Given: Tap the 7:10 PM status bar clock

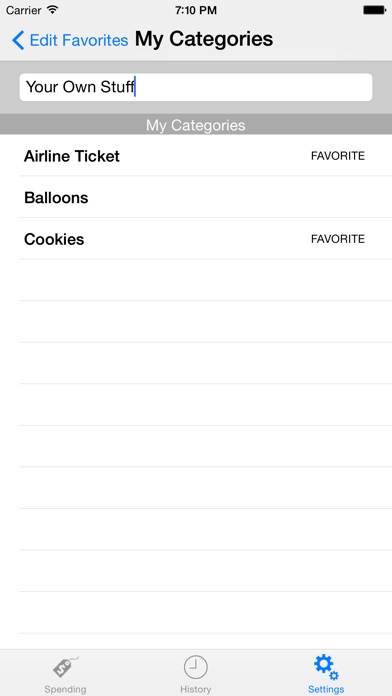Looking at the screenshot, I should tap(196, 10).
